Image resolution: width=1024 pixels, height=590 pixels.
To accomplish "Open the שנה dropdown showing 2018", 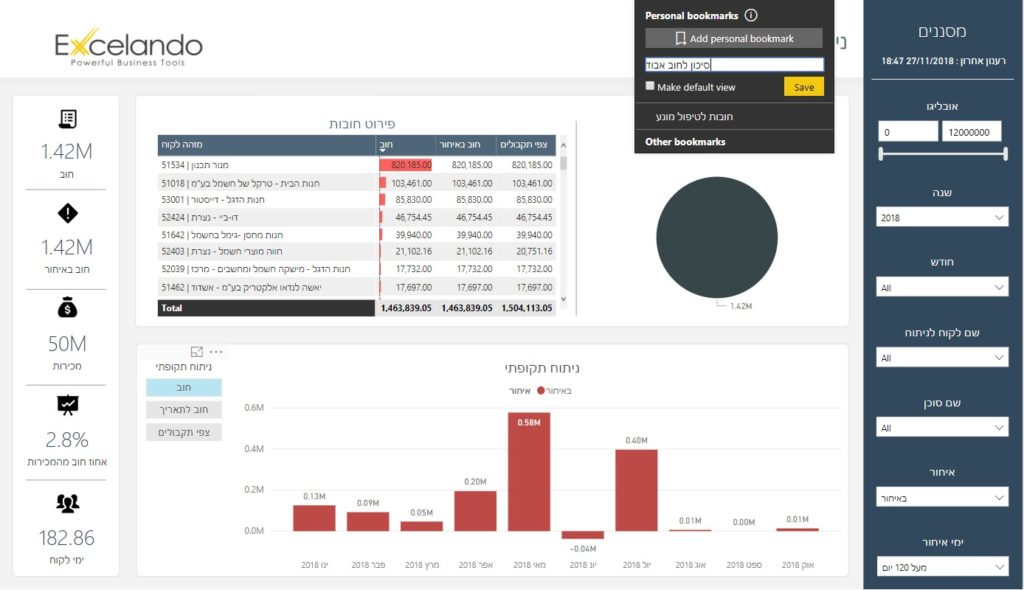I will point(942,218).
